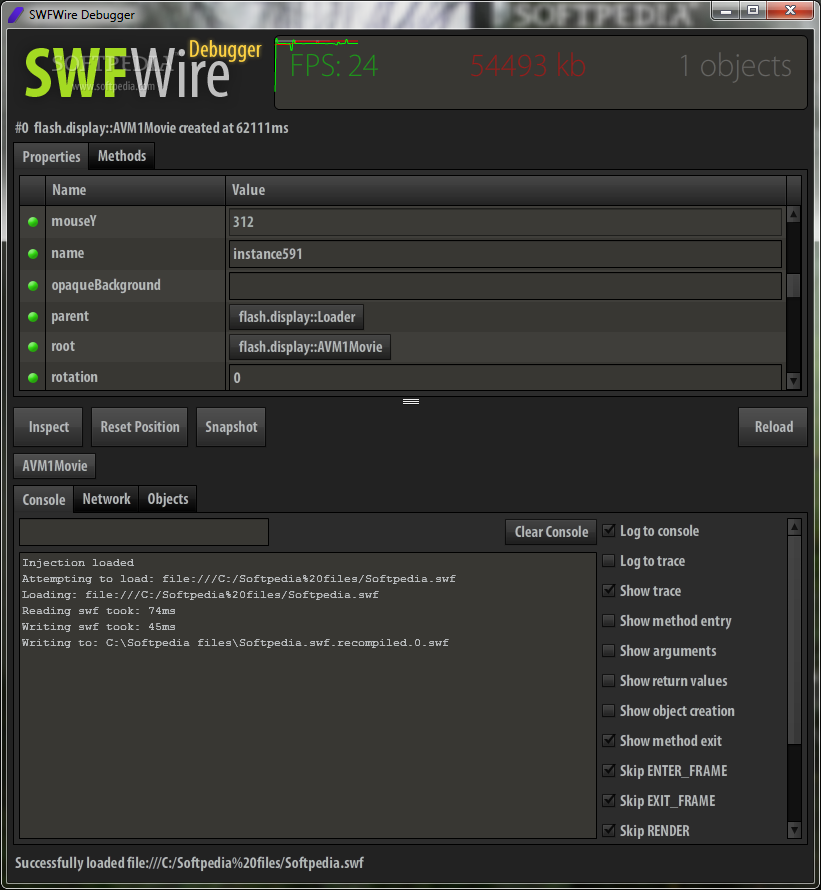Click the 'Writing to:' recompiled path line
The height and width of the screenshot is (890, 821).
pos(235,643)
